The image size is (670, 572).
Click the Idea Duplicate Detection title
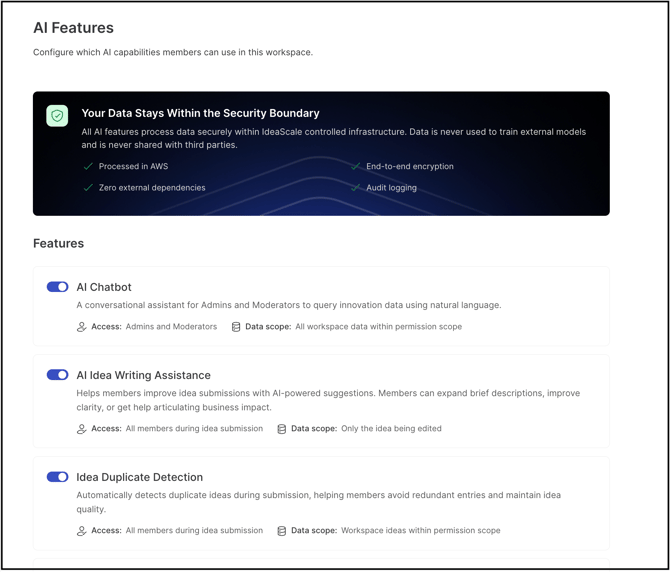click(140, 477)
